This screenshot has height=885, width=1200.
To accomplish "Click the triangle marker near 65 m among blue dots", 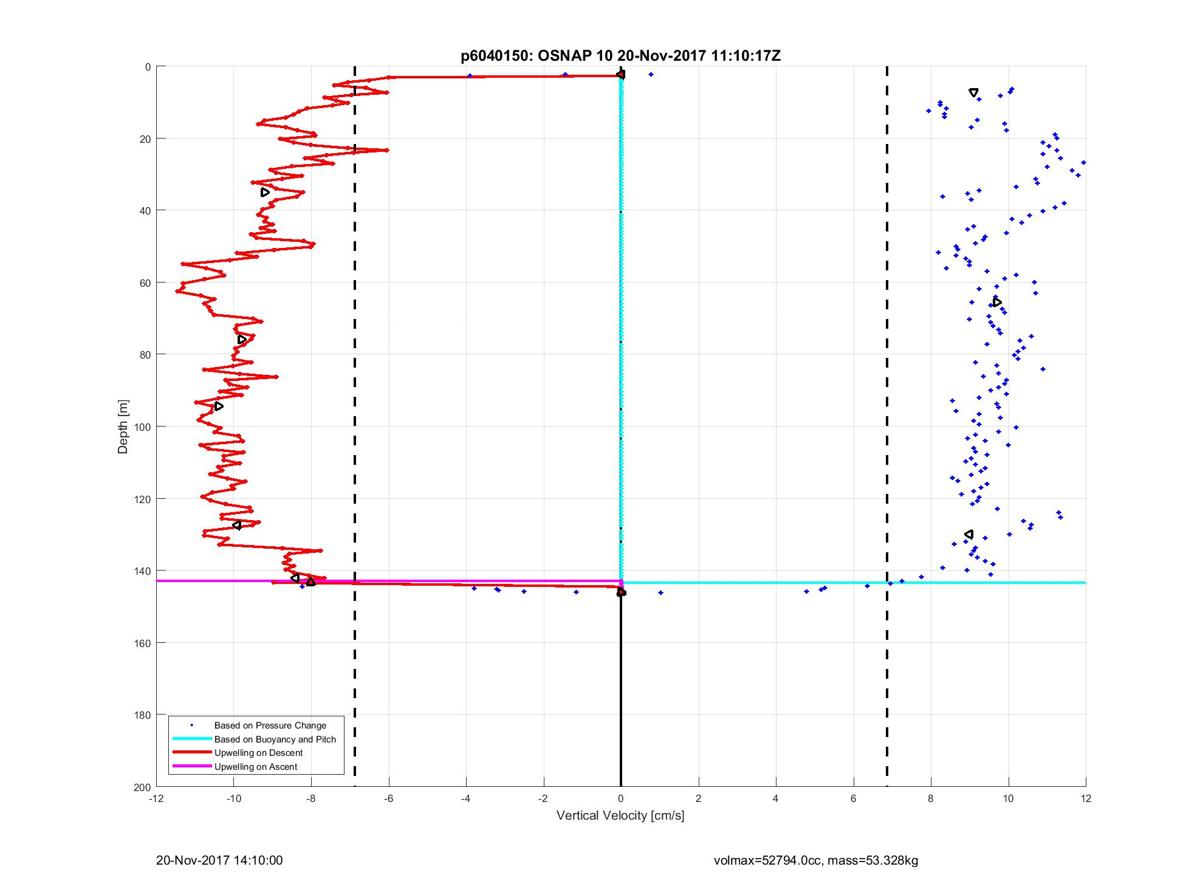I will click(x=997, y=302).
